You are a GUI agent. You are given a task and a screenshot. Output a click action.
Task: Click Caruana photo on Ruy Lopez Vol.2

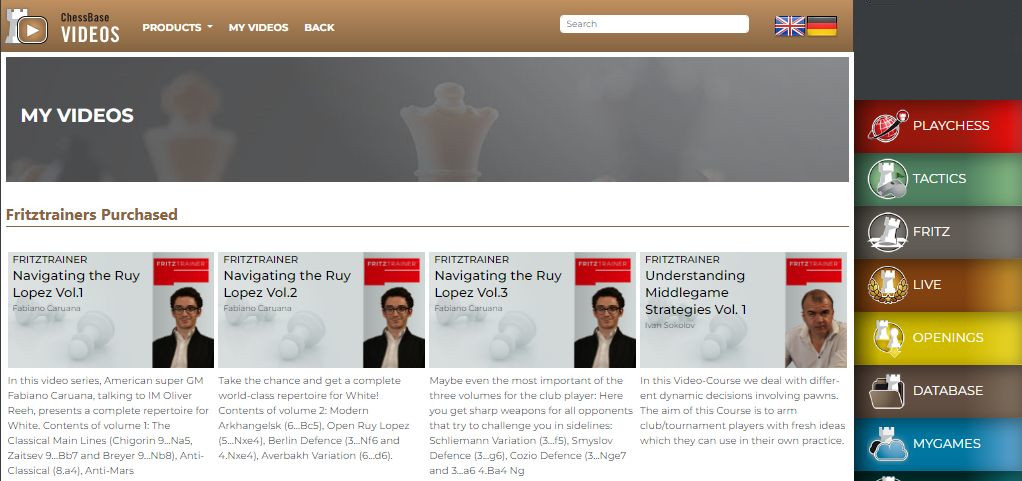(x=394, y=327)
